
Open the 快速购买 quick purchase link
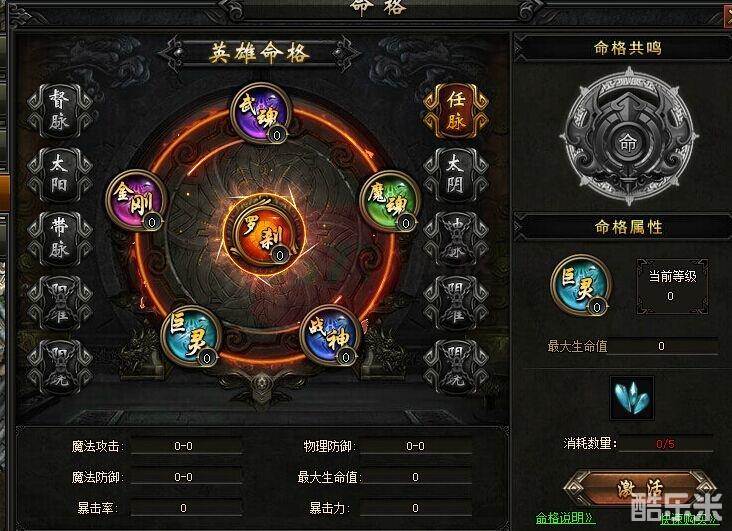pyautogui.click(x=689, y=518)
